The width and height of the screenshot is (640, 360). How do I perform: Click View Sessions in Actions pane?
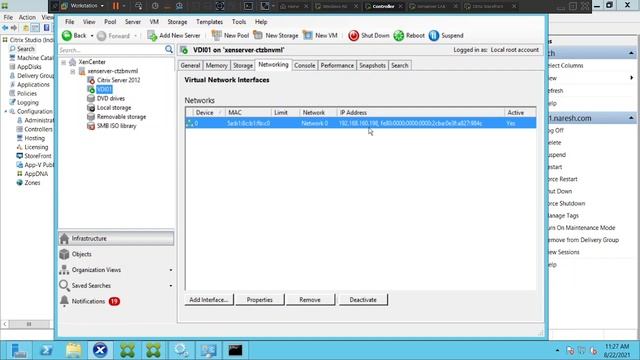tap(564, 252)
